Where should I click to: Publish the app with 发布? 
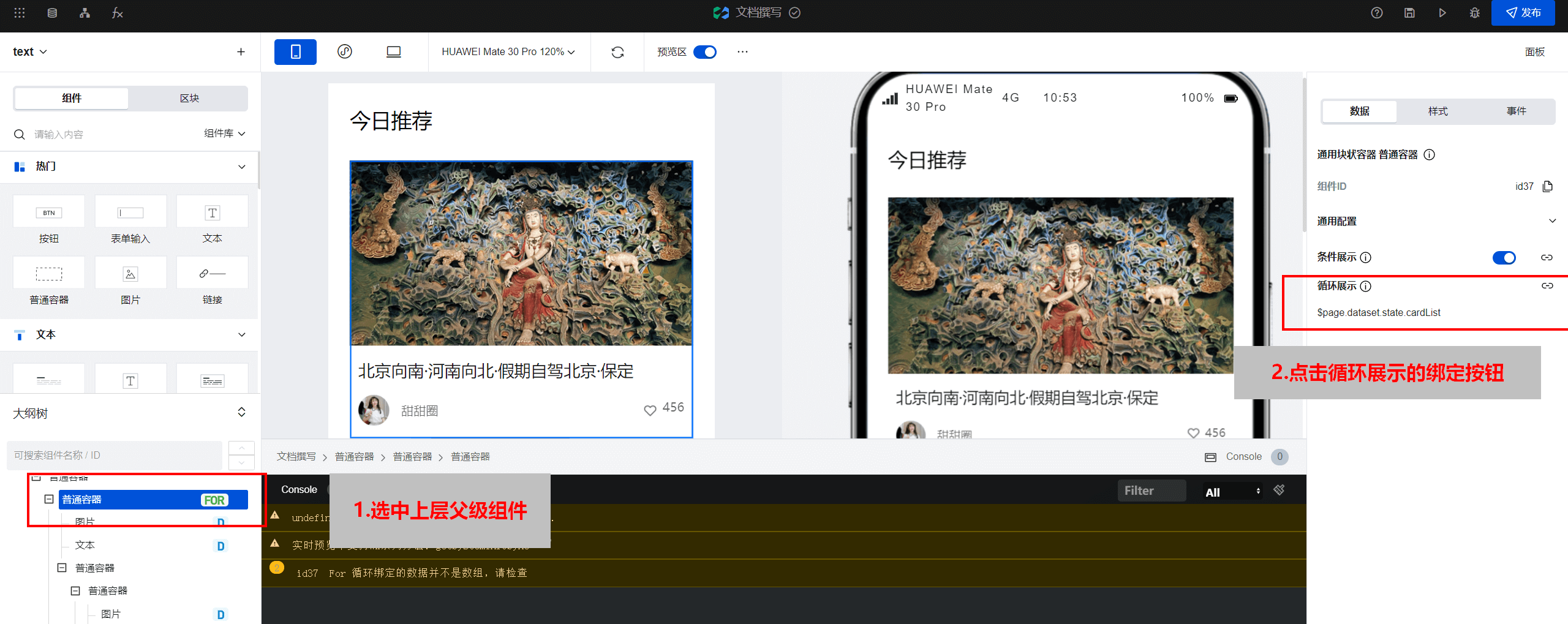click(1523, 13)
